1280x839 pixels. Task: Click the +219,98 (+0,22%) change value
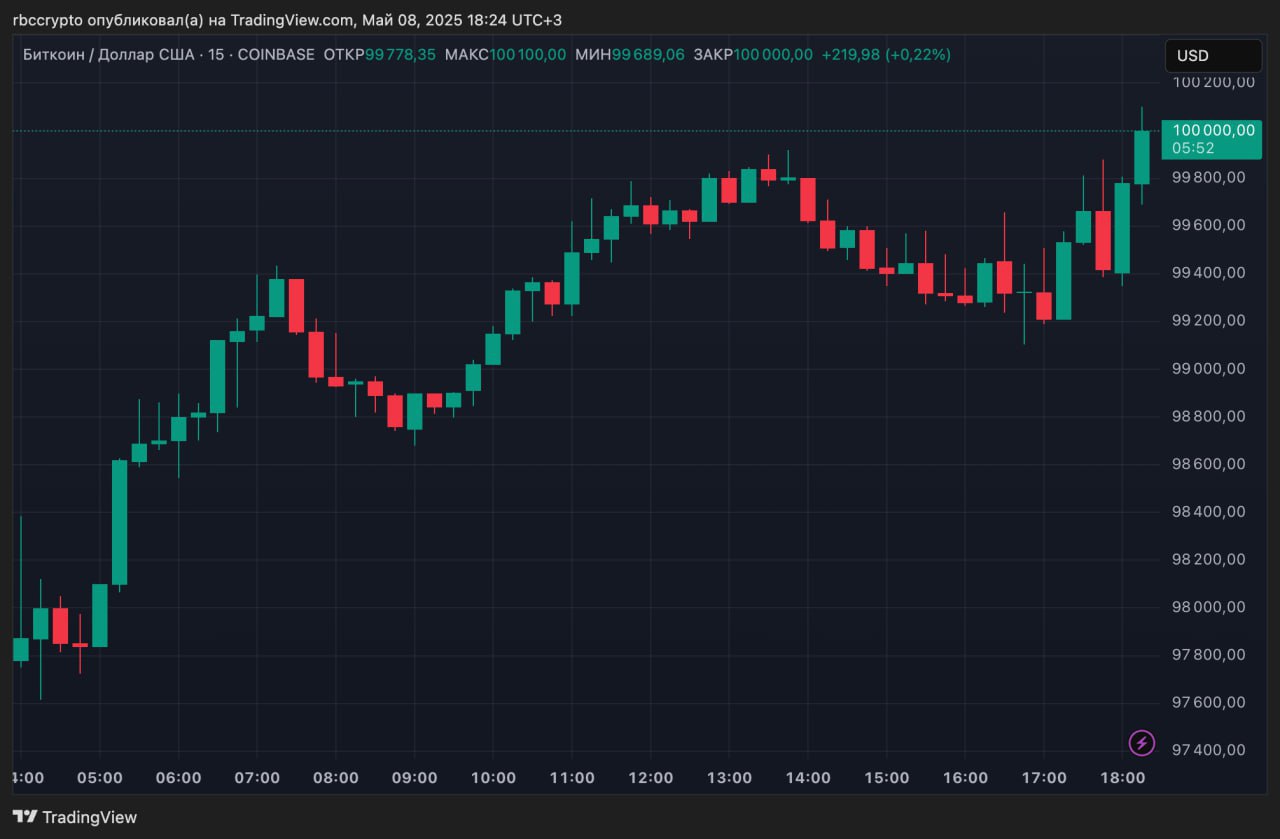[886, 55]
